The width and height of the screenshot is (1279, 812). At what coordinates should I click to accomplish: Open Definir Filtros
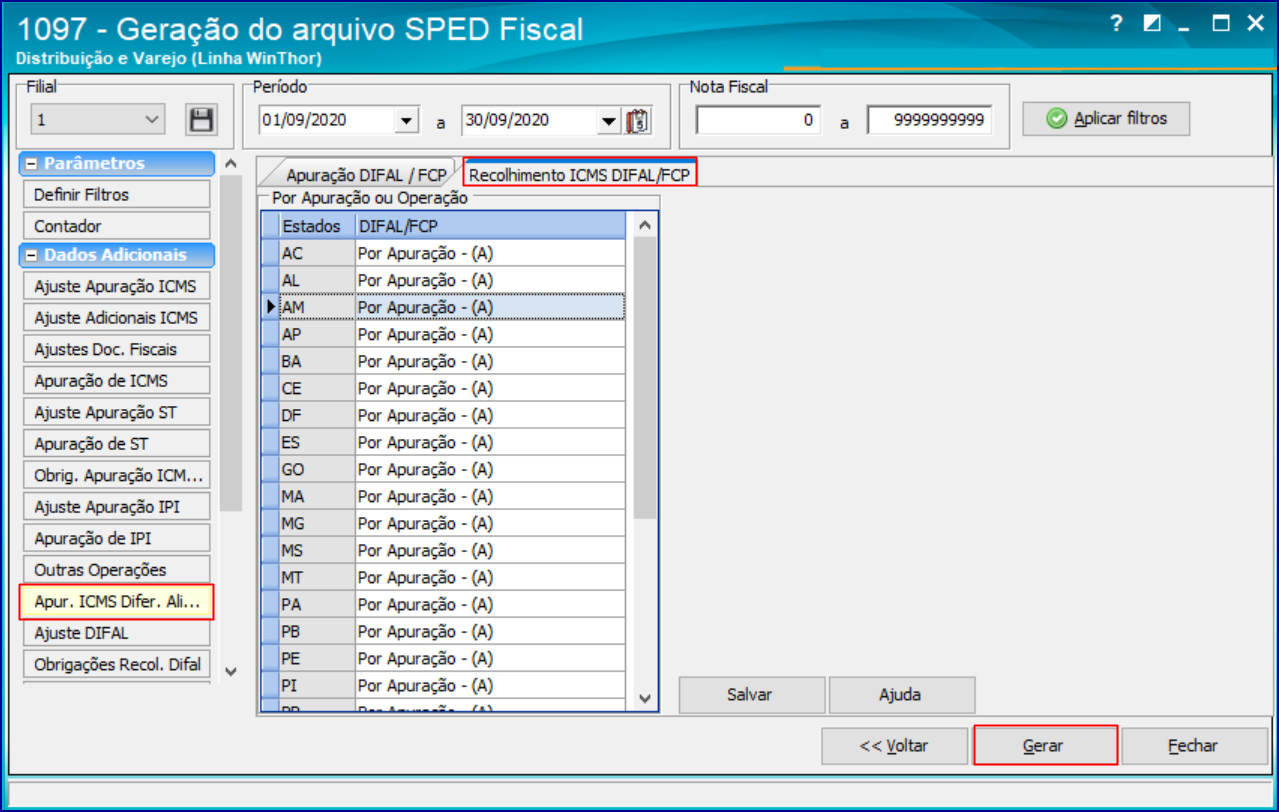coord(116,195)
